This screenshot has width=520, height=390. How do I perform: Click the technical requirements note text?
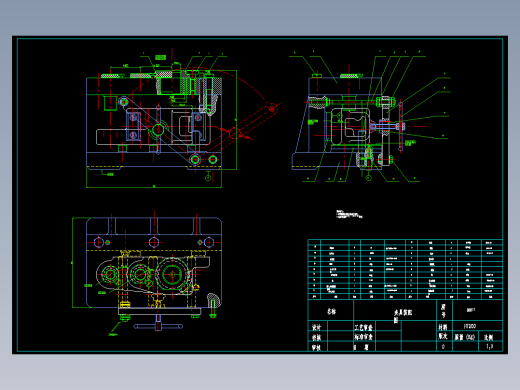349,214
